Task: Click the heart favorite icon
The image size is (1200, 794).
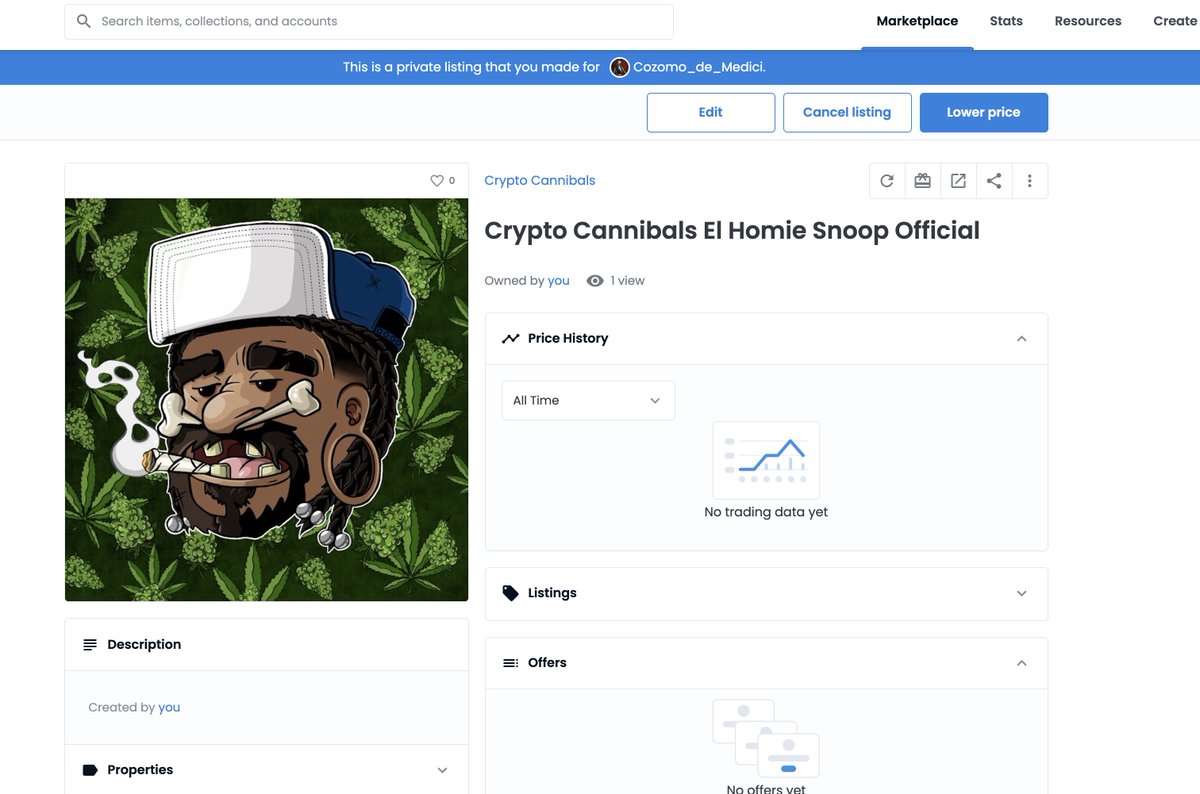Action: click(x=436, y=181)
